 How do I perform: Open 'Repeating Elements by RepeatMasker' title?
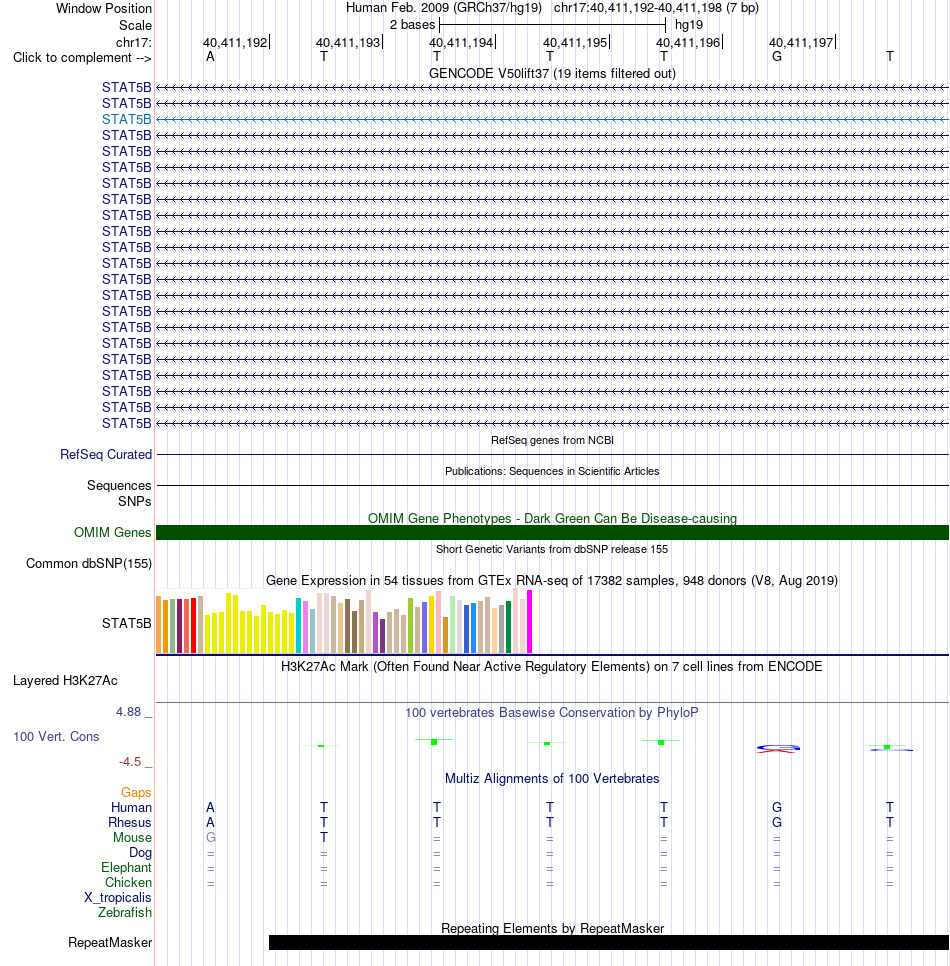[x=552, y=928]
